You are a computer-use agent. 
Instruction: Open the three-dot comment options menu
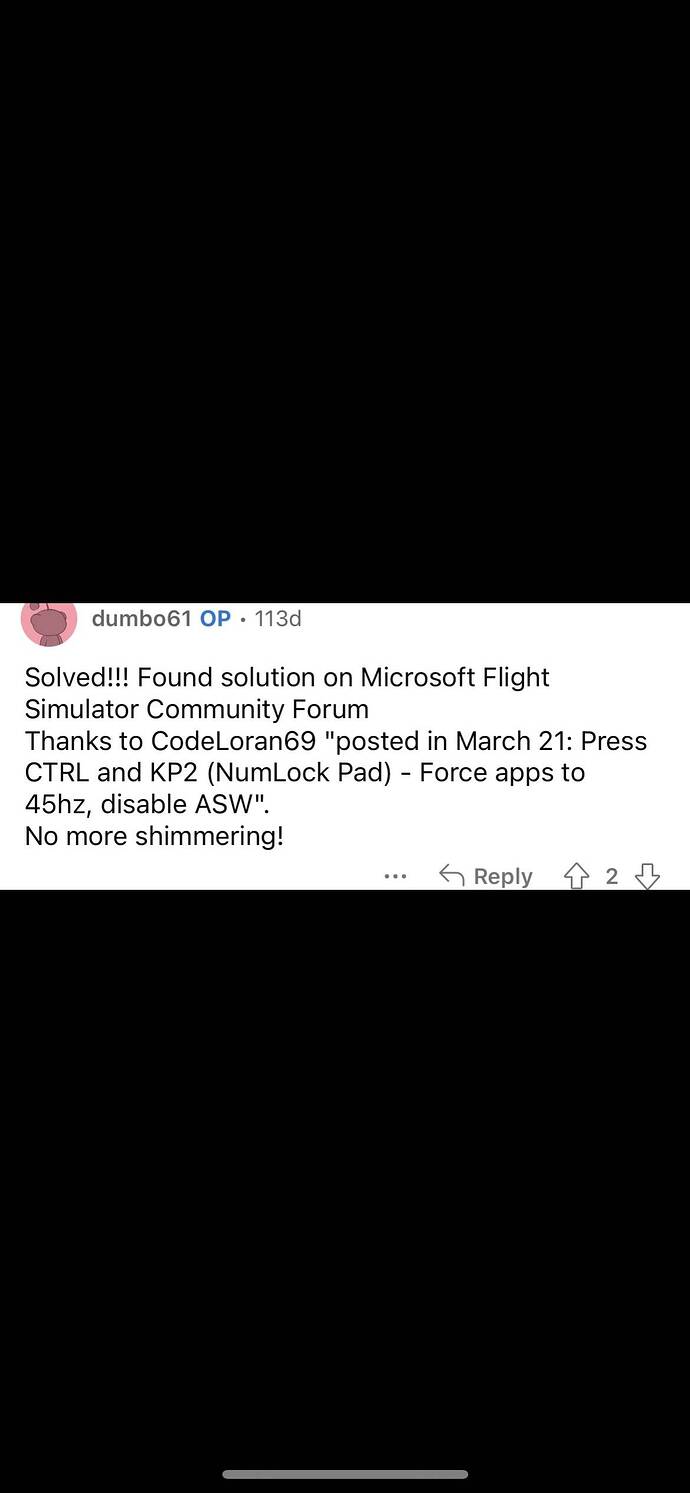(x=395, y=877)
